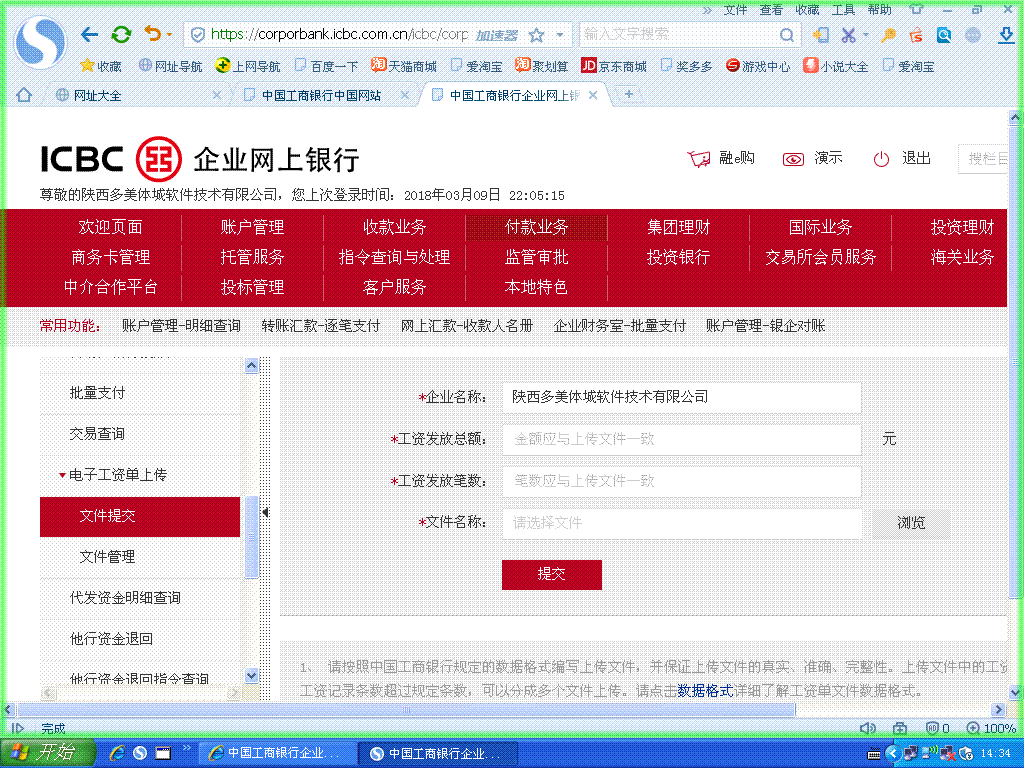Select 文件管理 in the sidebar
The width and height of the screenshot is (1024, 768).
pyautogui.click(x=107, y=557)
